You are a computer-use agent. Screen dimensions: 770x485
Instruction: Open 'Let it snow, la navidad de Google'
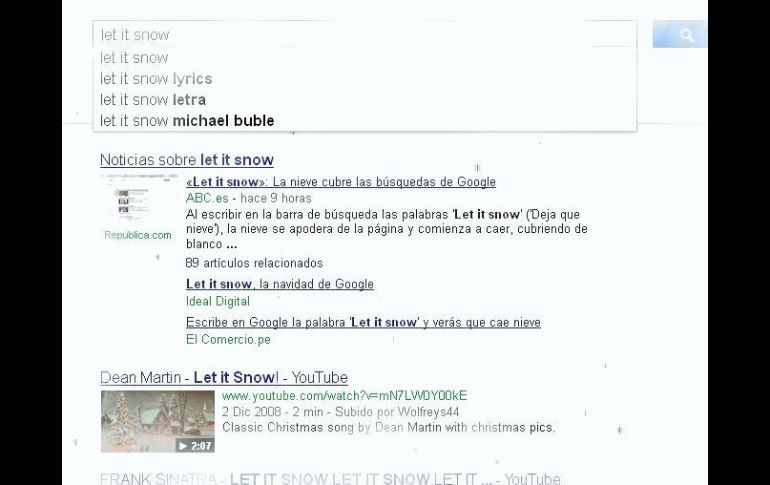pyautogui.click(x=279, y=285)
